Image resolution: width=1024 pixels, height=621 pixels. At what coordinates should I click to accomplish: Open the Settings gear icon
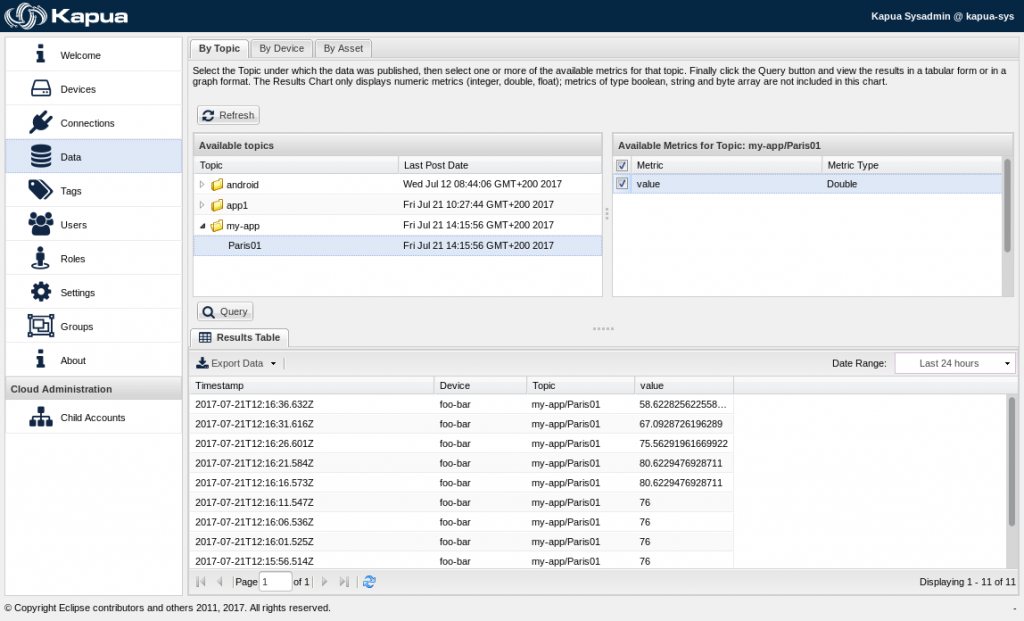click(40, 292)
